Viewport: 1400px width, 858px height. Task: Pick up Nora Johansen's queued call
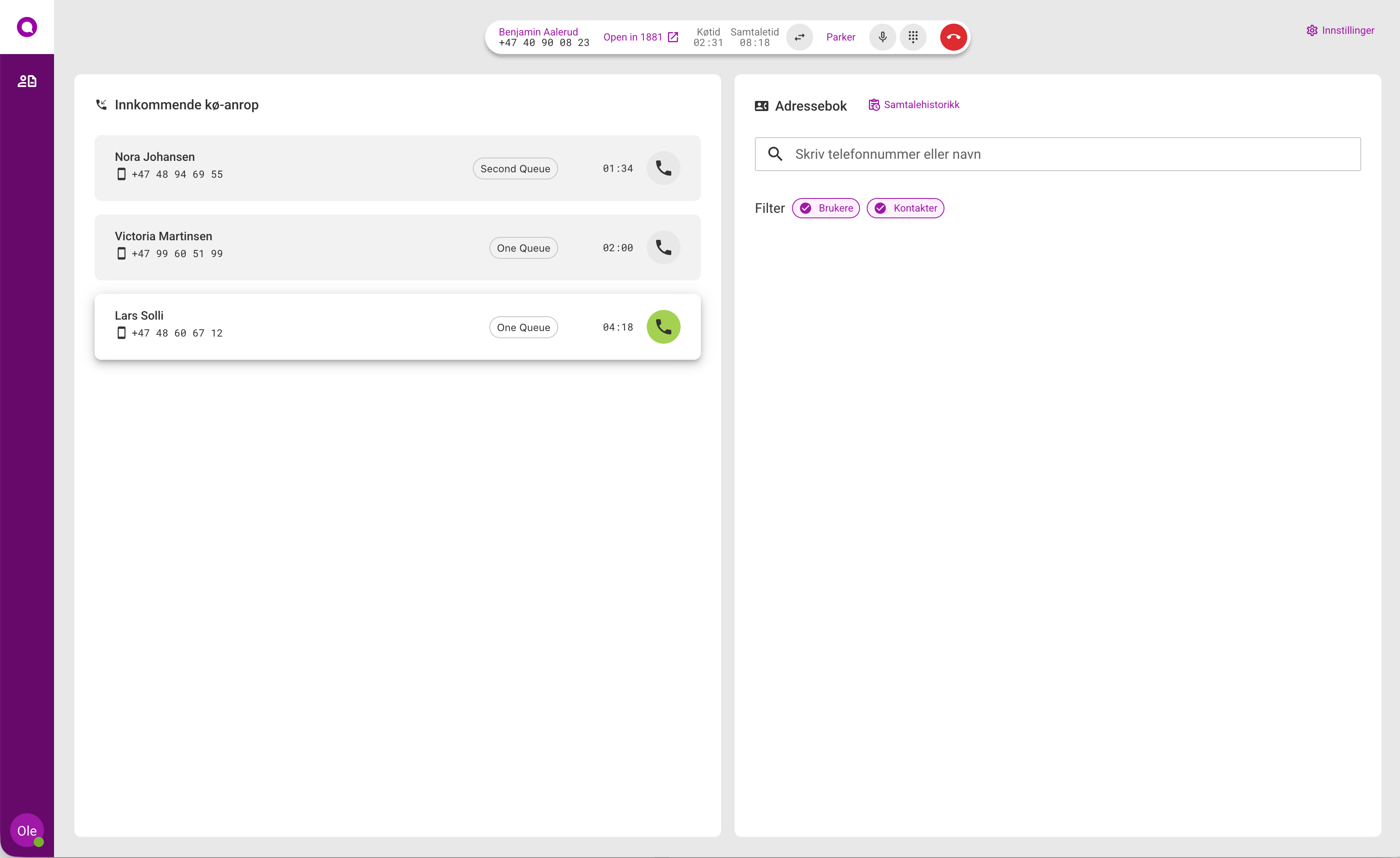coord(663,168)
